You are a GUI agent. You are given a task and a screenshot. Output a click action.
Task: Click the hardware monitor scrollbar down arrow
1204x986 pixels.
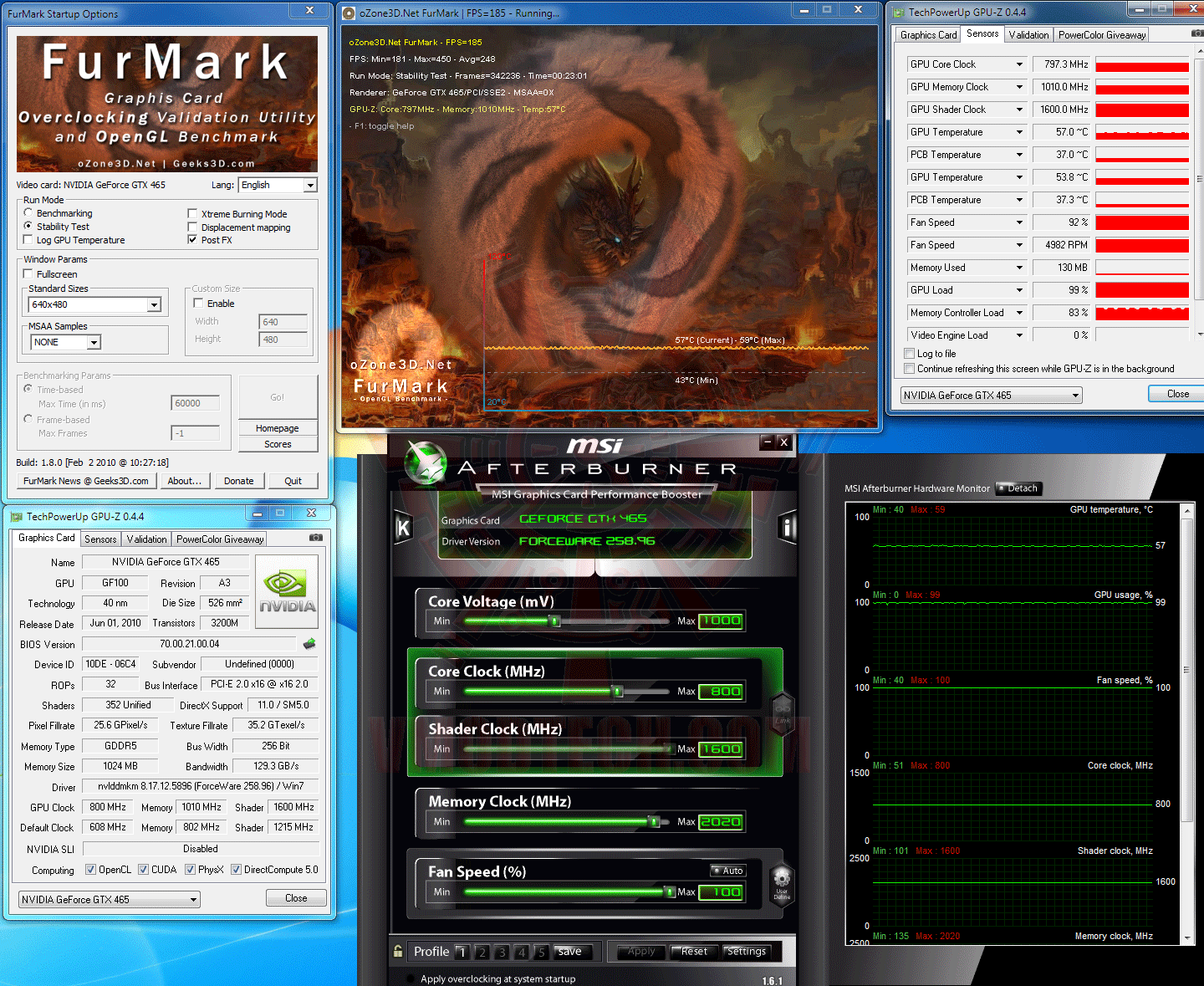tap(1187, 938)
